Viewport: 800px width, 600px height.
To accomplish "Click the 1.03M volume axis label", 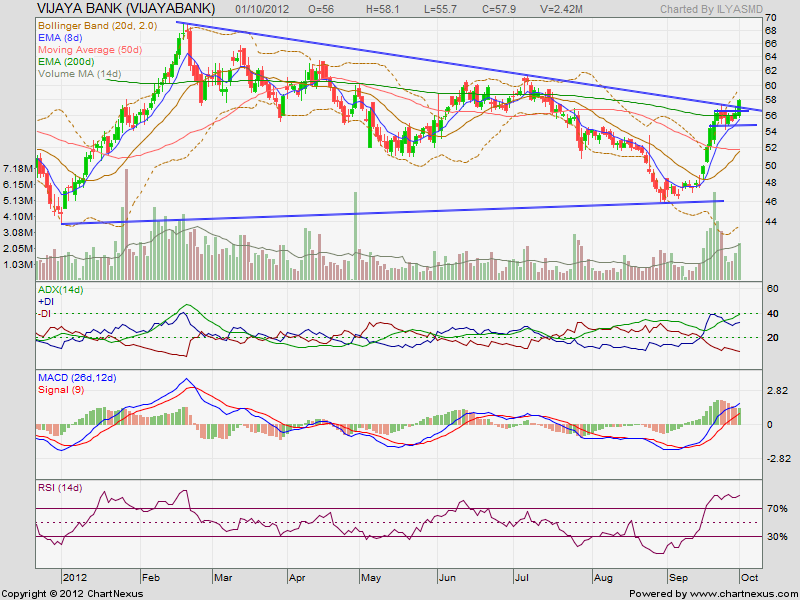I will click(x=18, y=264).
